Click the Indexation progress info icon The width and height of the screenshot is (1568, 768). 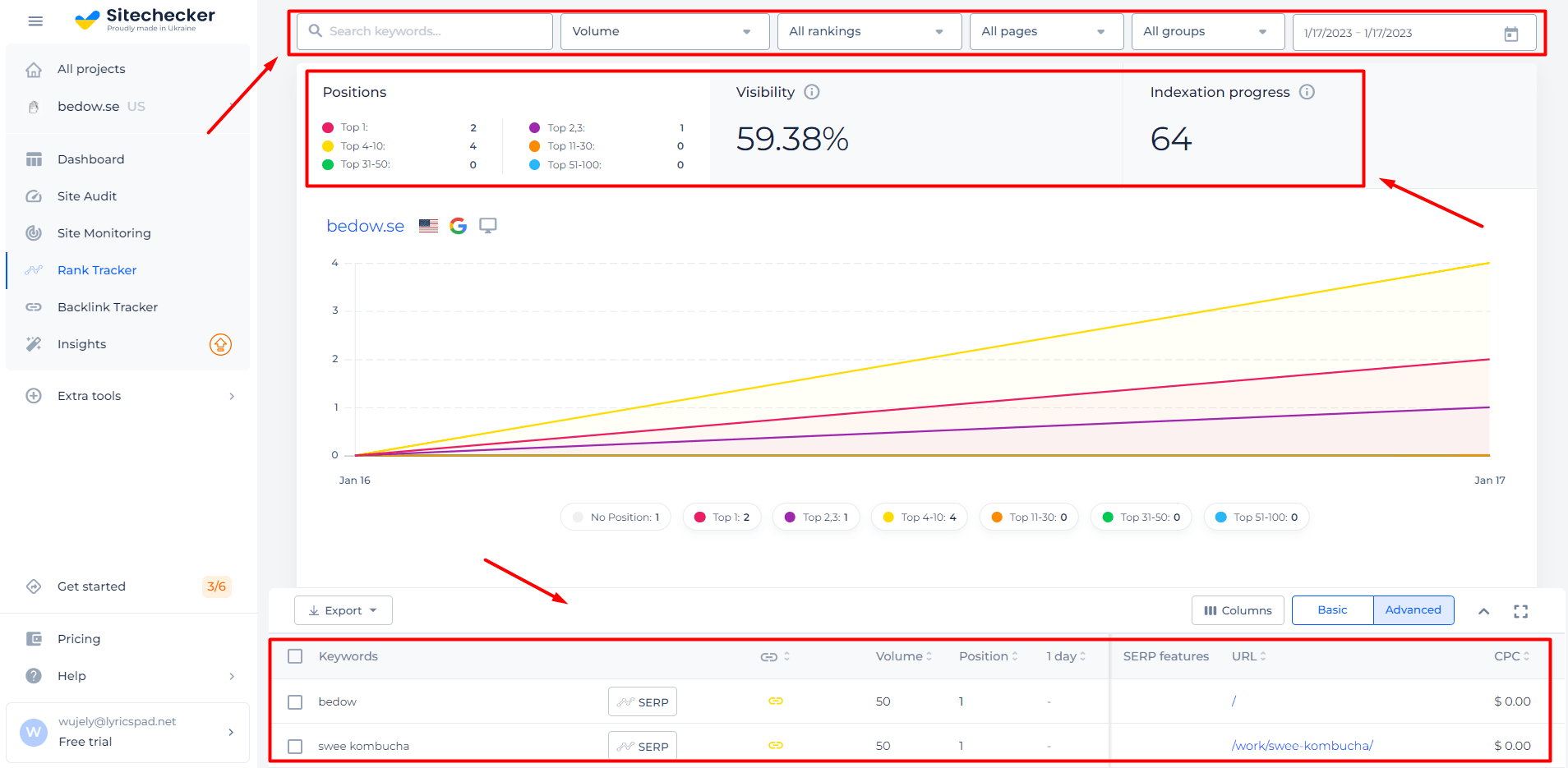(1307, 92)
